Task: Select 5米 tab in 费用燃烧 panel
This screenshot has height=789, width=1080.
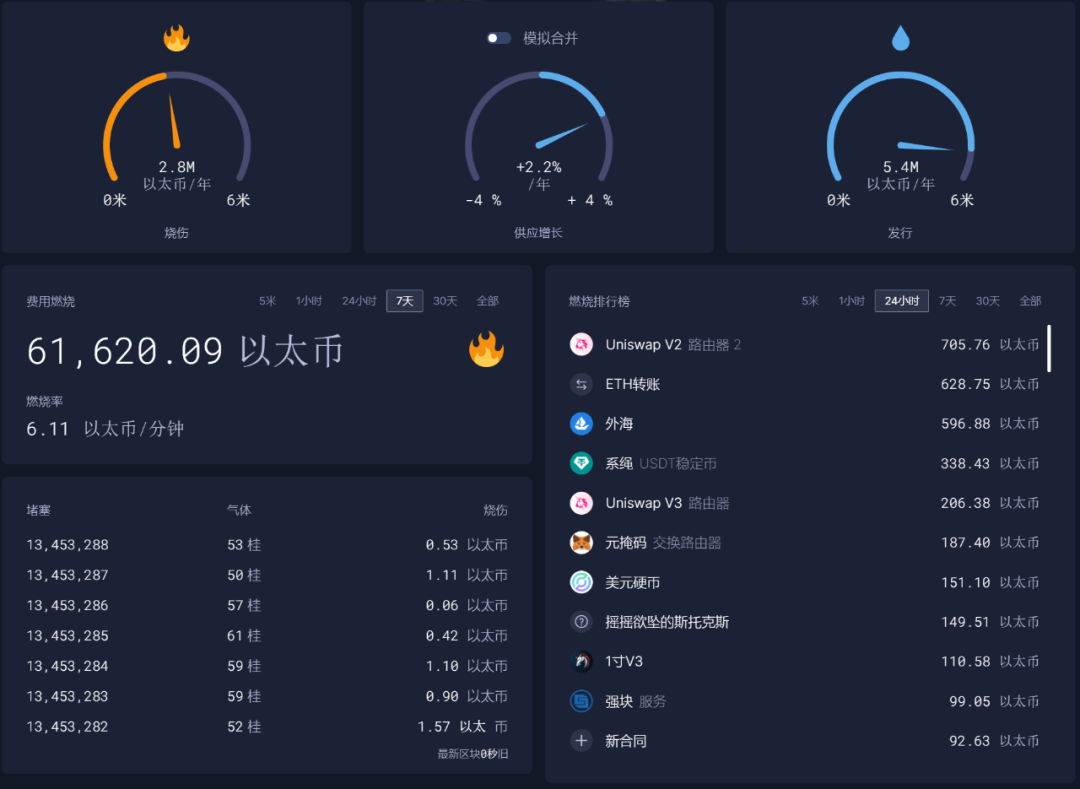Action: click(267, 301)
